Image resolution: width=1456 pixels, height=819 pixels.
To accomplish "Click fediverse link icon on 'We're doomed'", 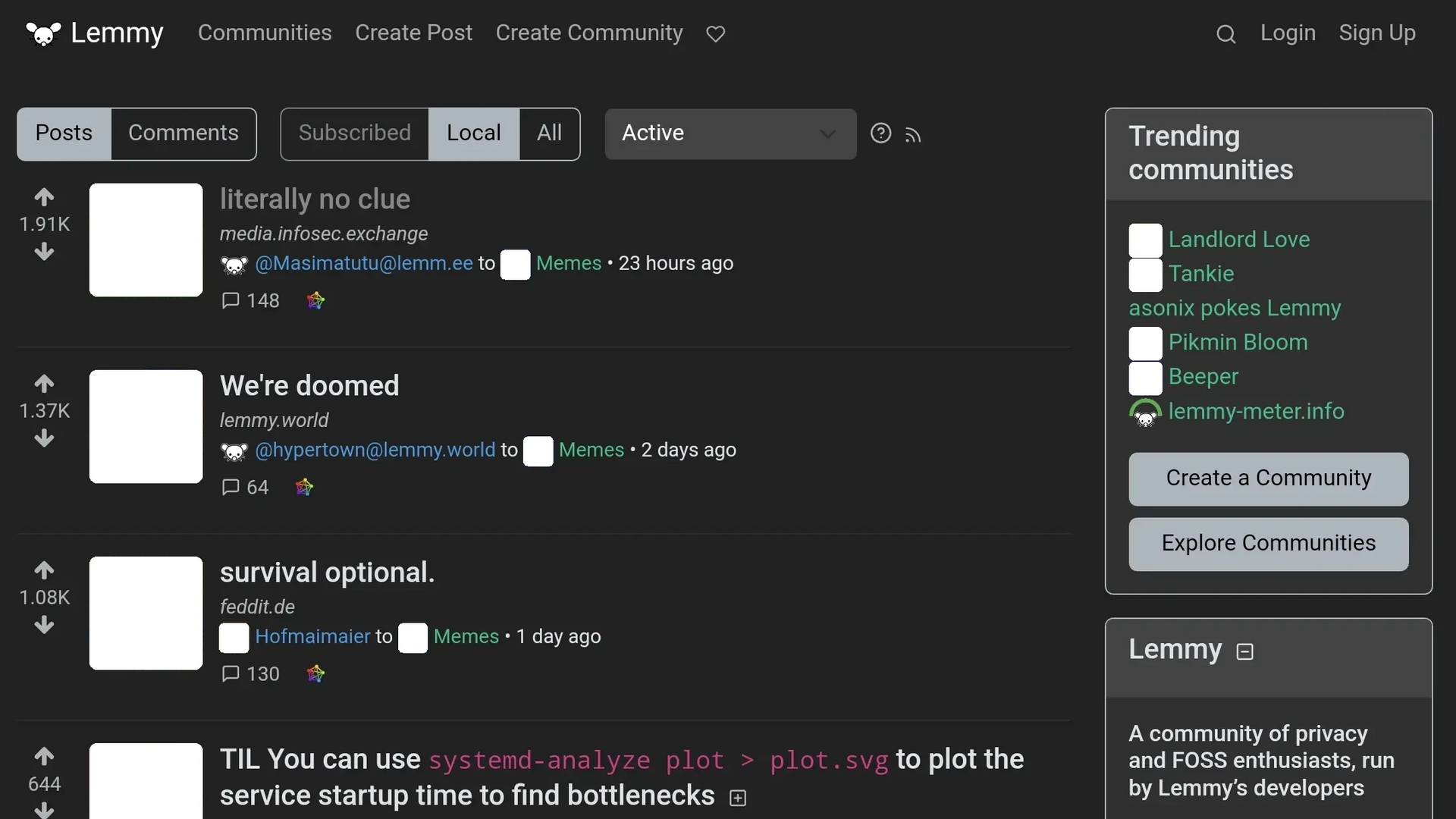I will [304, 487].
